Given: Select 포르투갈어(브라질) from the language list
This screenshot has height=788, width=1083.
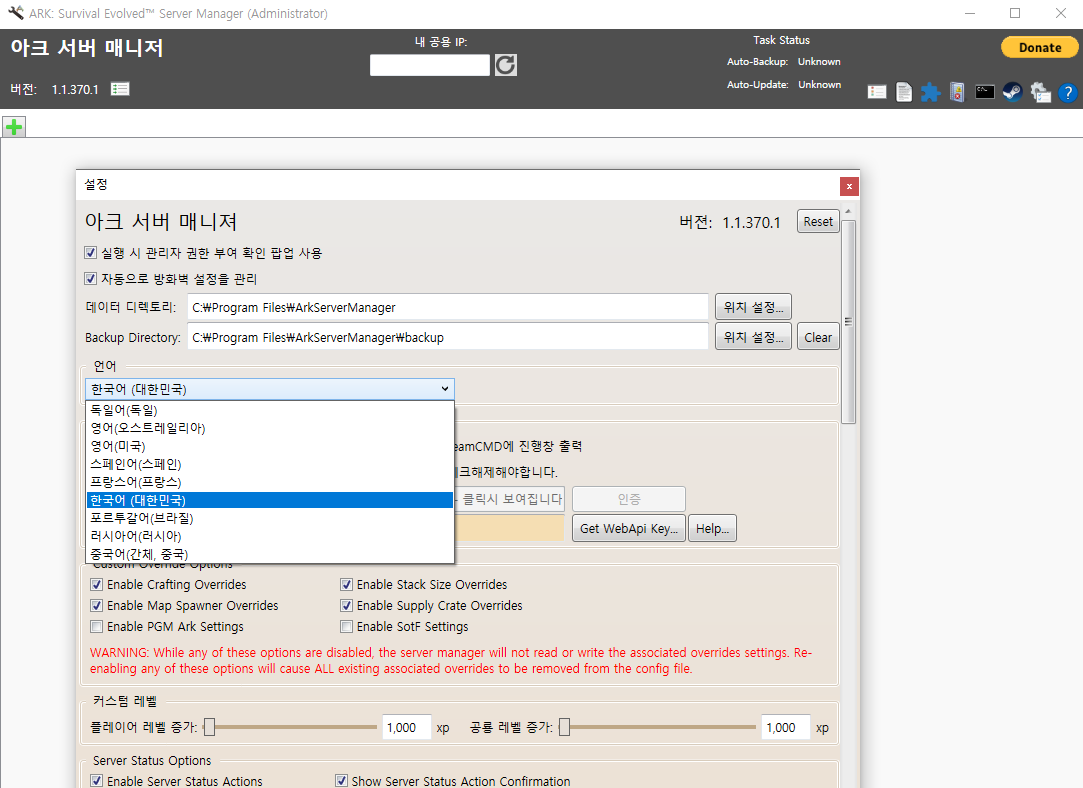Looking at the screenshot, I should point(270,518).
